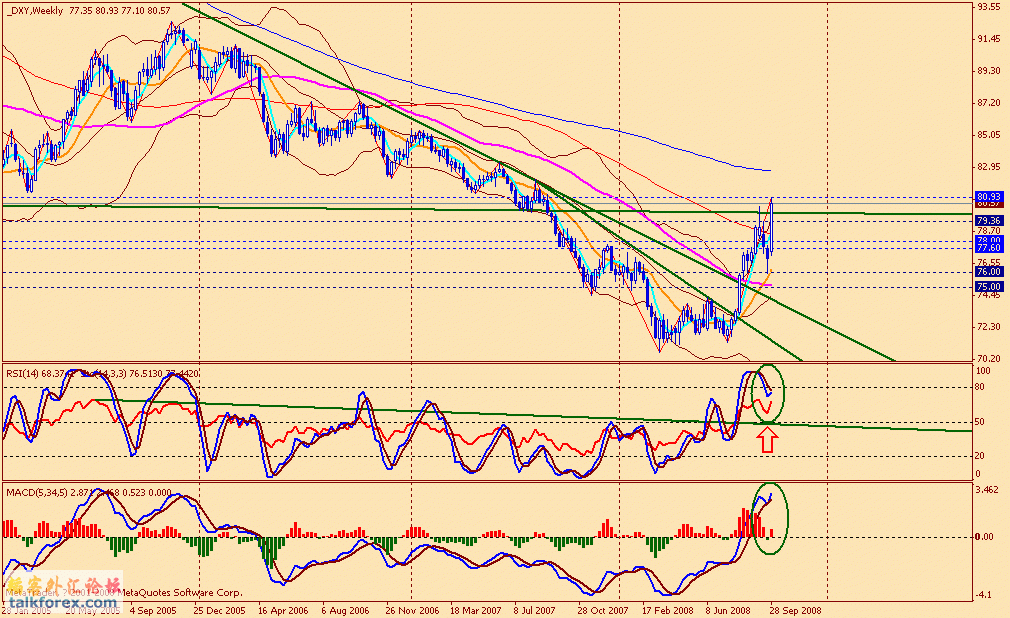Click the 17 Feb 2008 date label

click(x=668, y=610)
